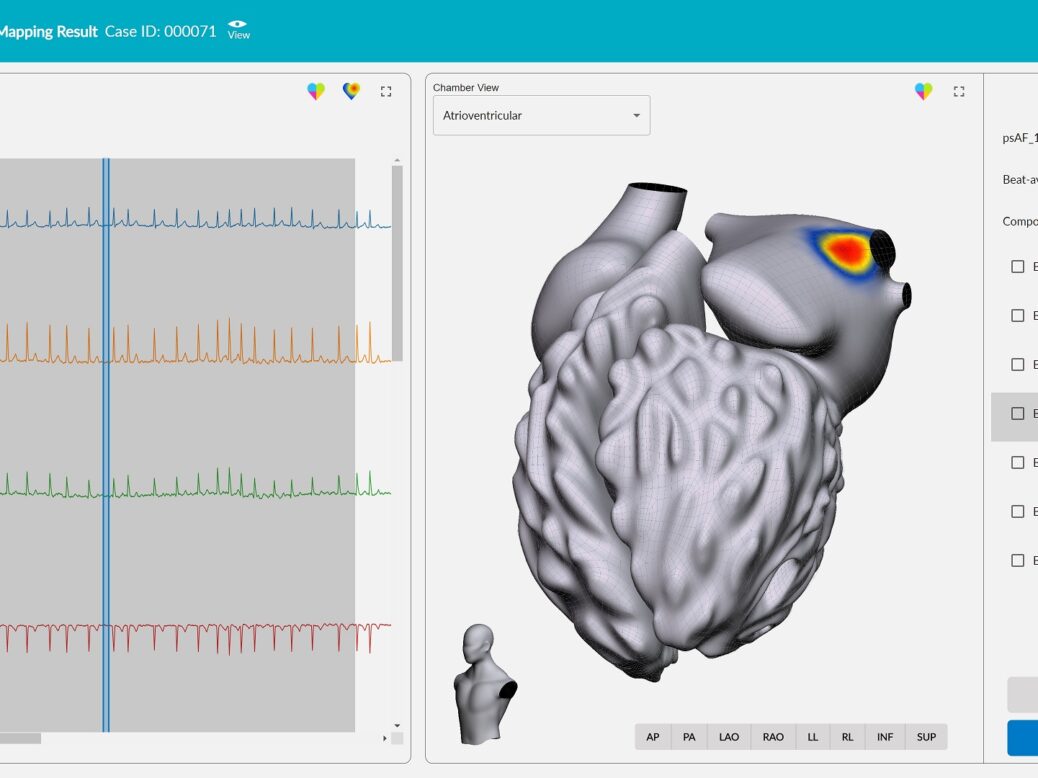Click the View eye icon in header
Screen dimensions: 1038x778
238,29
